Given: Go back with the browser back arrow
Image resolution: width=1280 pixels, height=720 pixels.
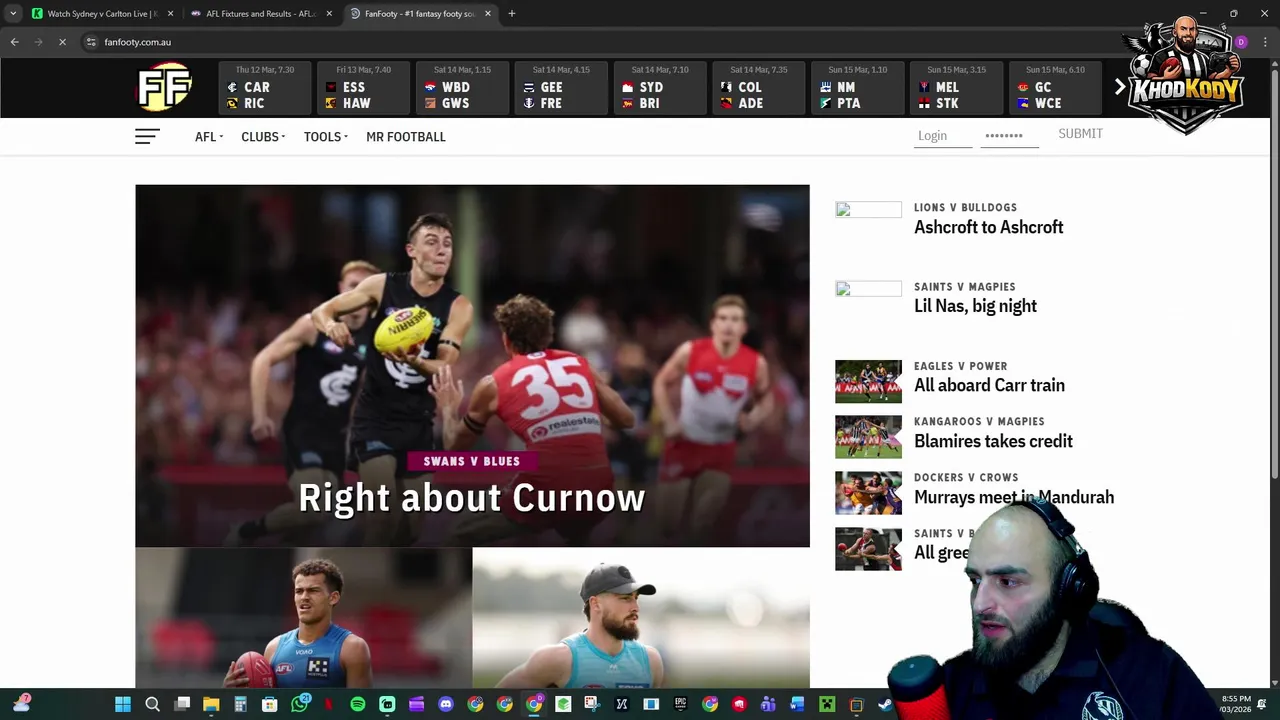Looking at the screenshot, I should 15,42.
